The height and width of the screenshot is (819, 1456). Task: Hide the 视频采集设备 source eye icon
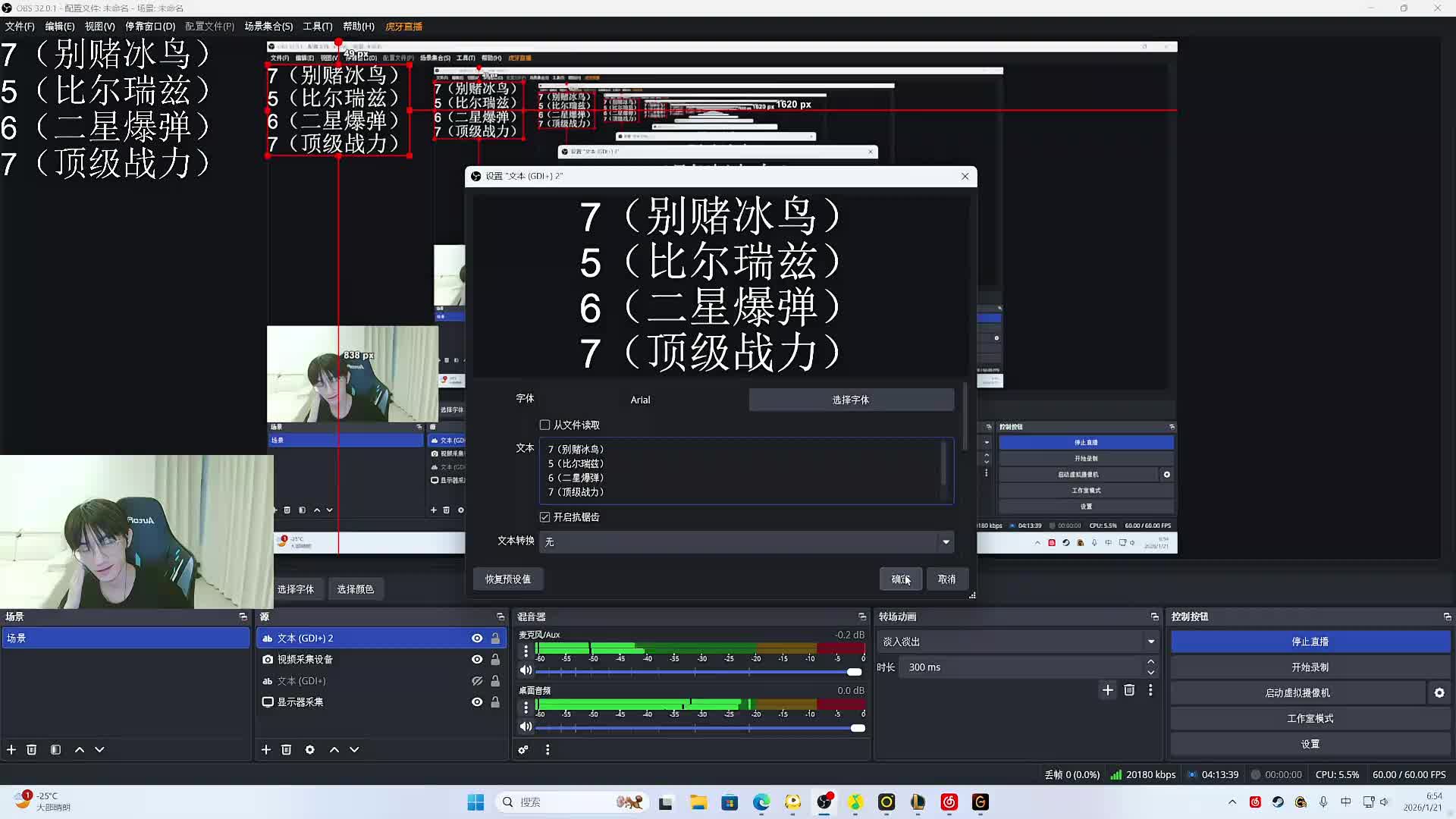coord(477,660)
